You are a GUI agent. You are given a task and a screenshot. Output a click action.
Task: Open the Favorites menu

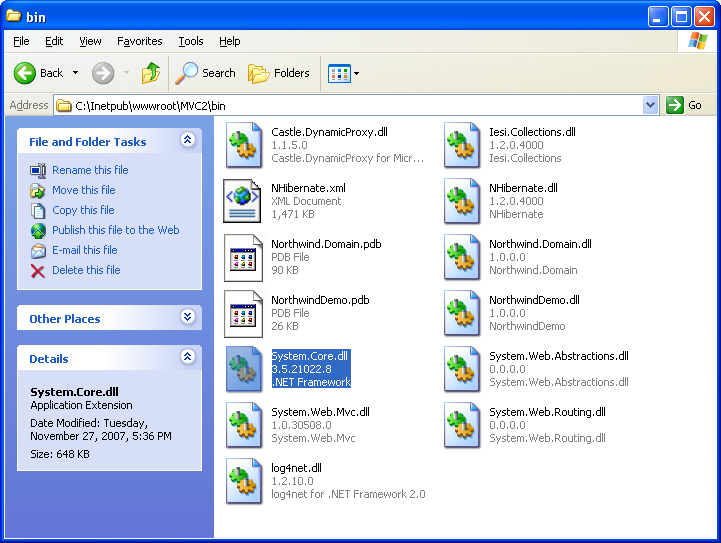[x=139, y=41]
